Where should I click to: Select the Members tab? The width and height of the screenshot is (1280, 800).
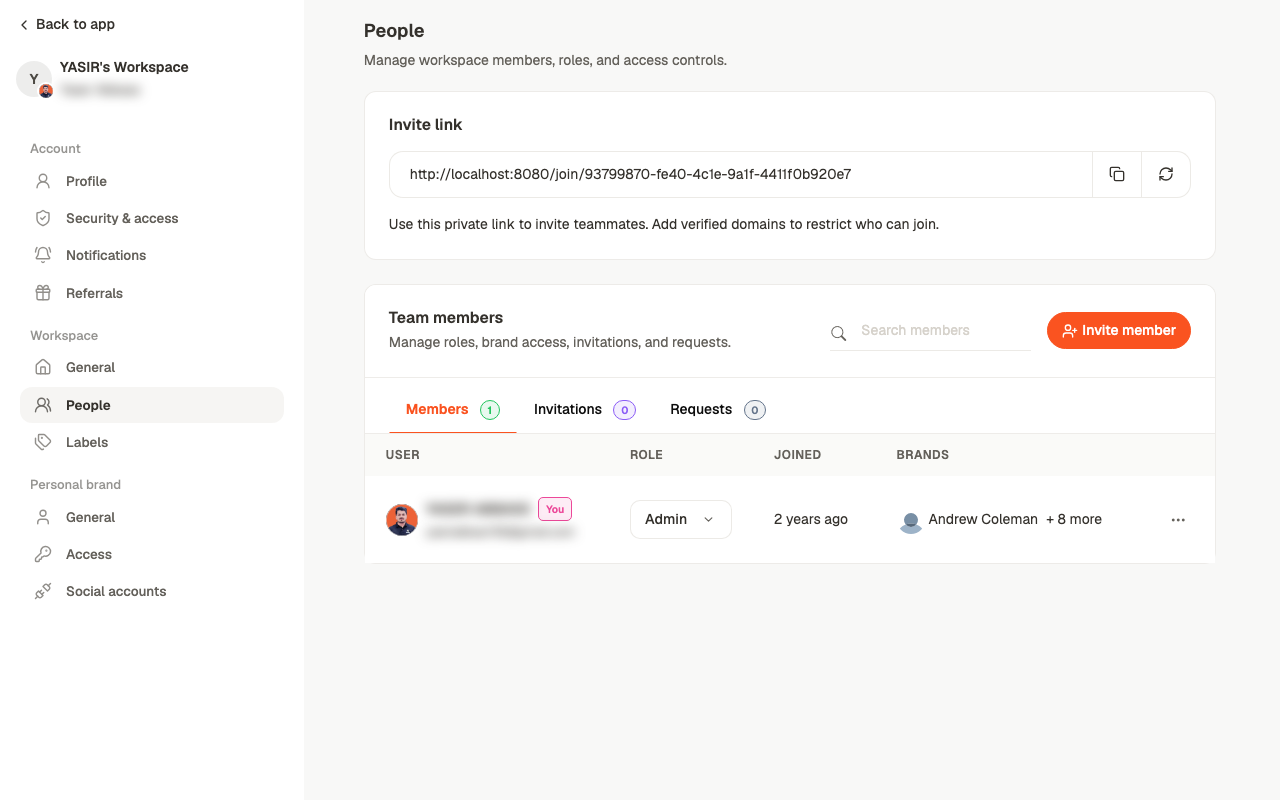point(452,409)
